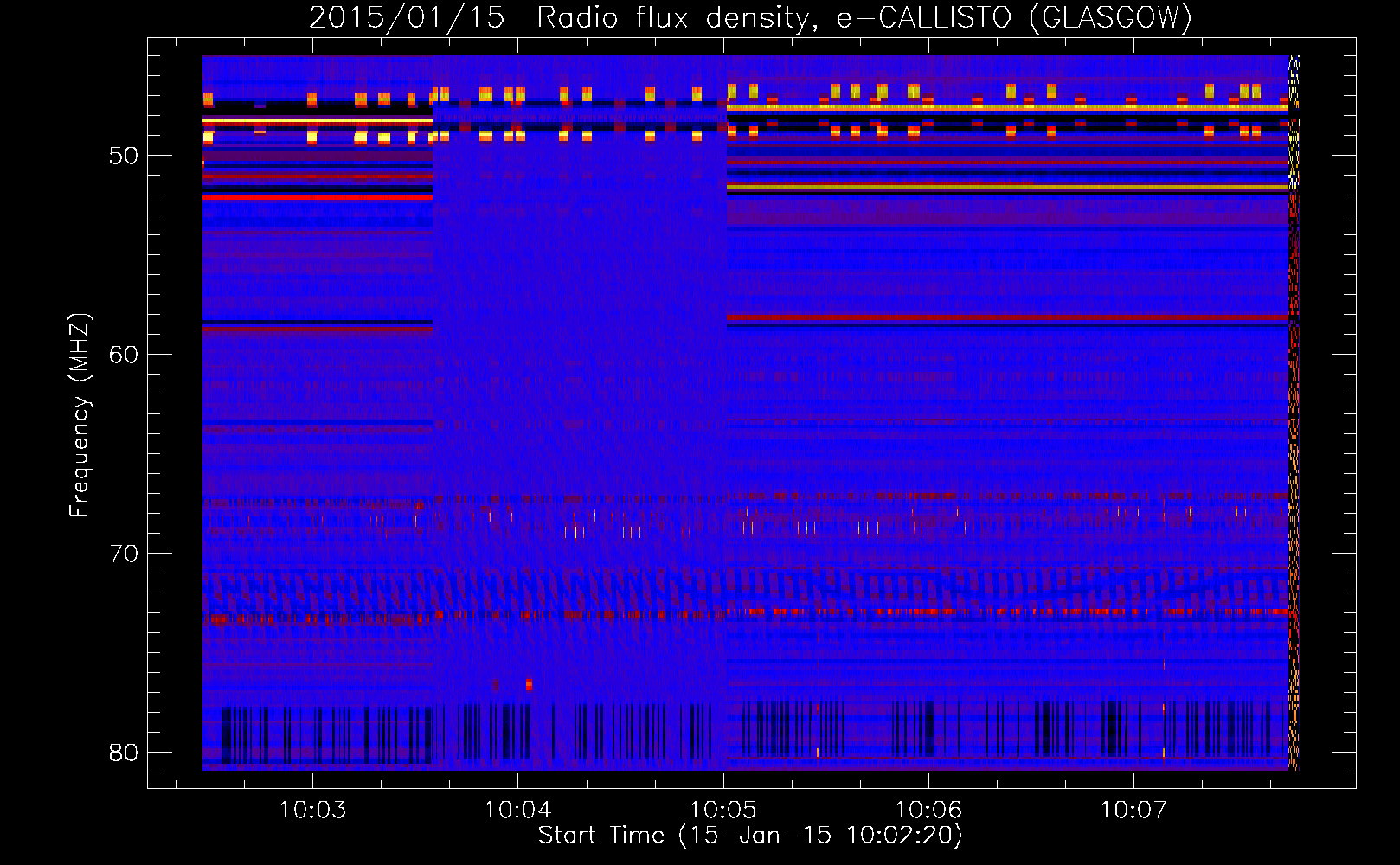Click the plot title mentioning e-CALLISTO (GLASGOW)
The image size is (1400, 865).
750,17
